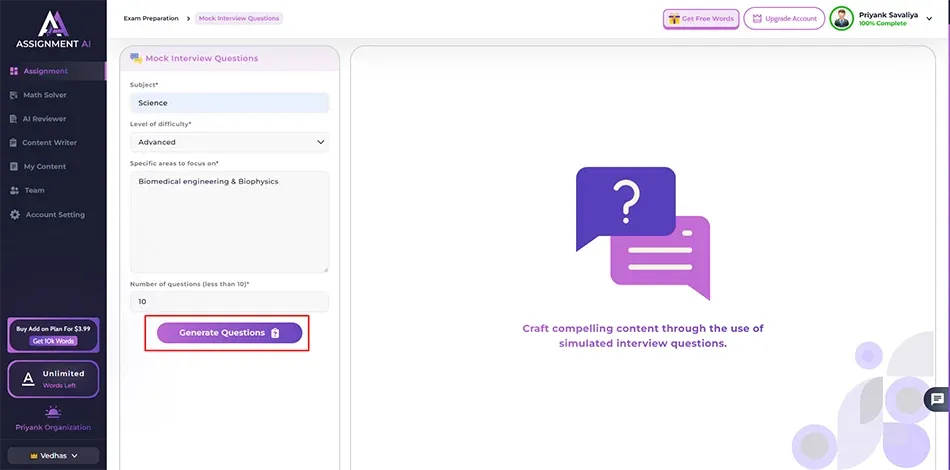The image size is (950, 470).
Task: Click the AI Reviewer sidebar icon
Action: (x=14, y=119)
